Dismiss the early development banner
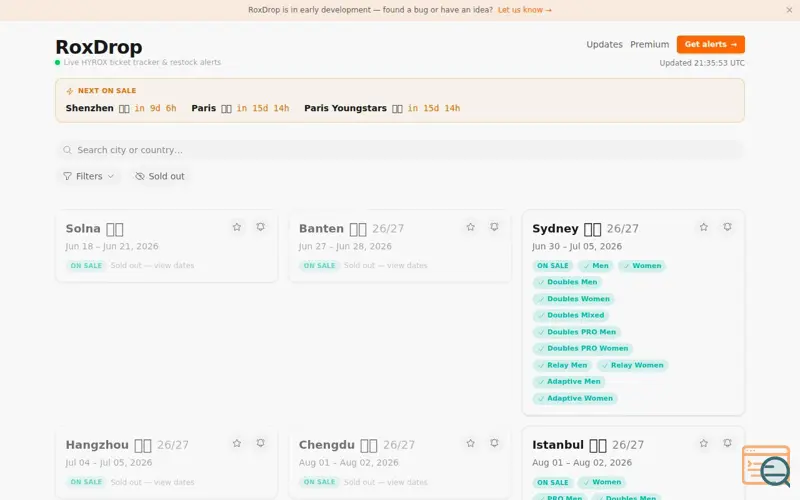The width and height of the screenshot is (800, 500). point(789,10)
